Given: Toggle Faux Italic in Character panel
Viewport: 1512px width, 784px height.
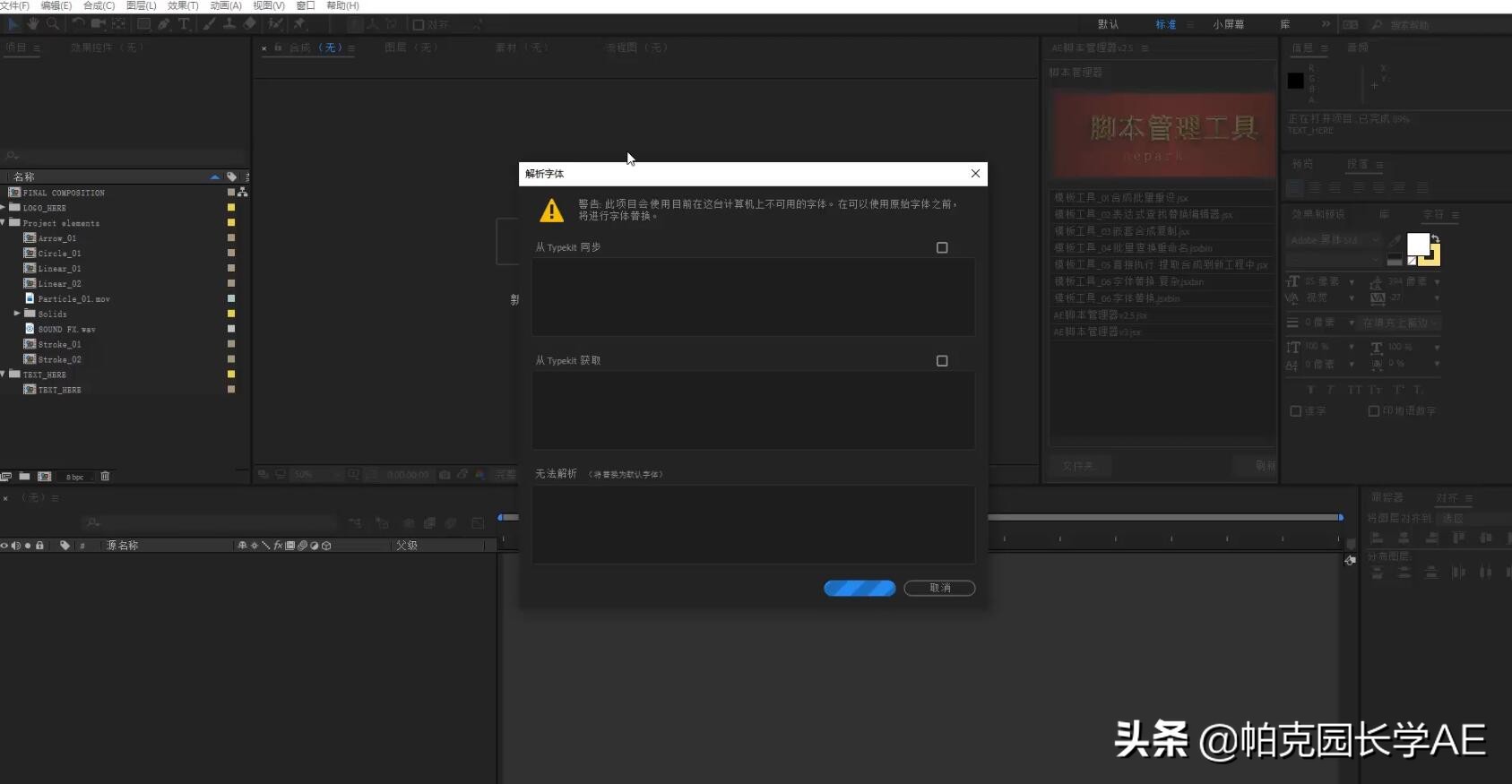Looking at the screenshot, I should click(1330, 390).
